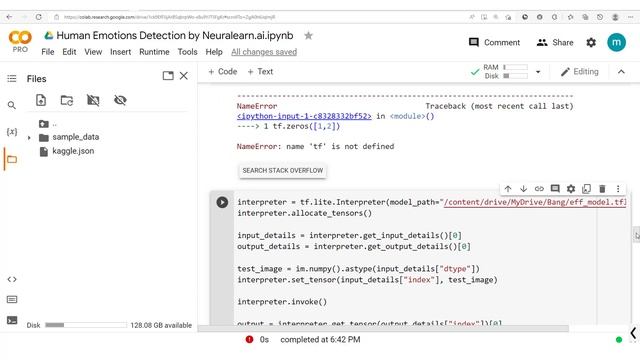Open the code snippets sidebar icon
The width and height of the screenshot is (640, 360).
[x=12, y=279]
